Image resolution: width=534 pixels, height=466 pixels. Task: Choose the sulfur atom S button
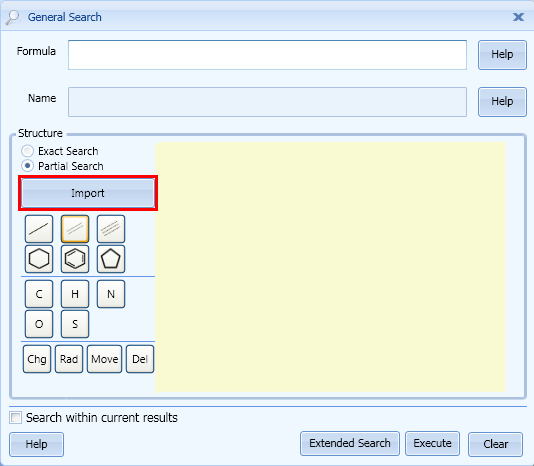[x=75, y=324]
